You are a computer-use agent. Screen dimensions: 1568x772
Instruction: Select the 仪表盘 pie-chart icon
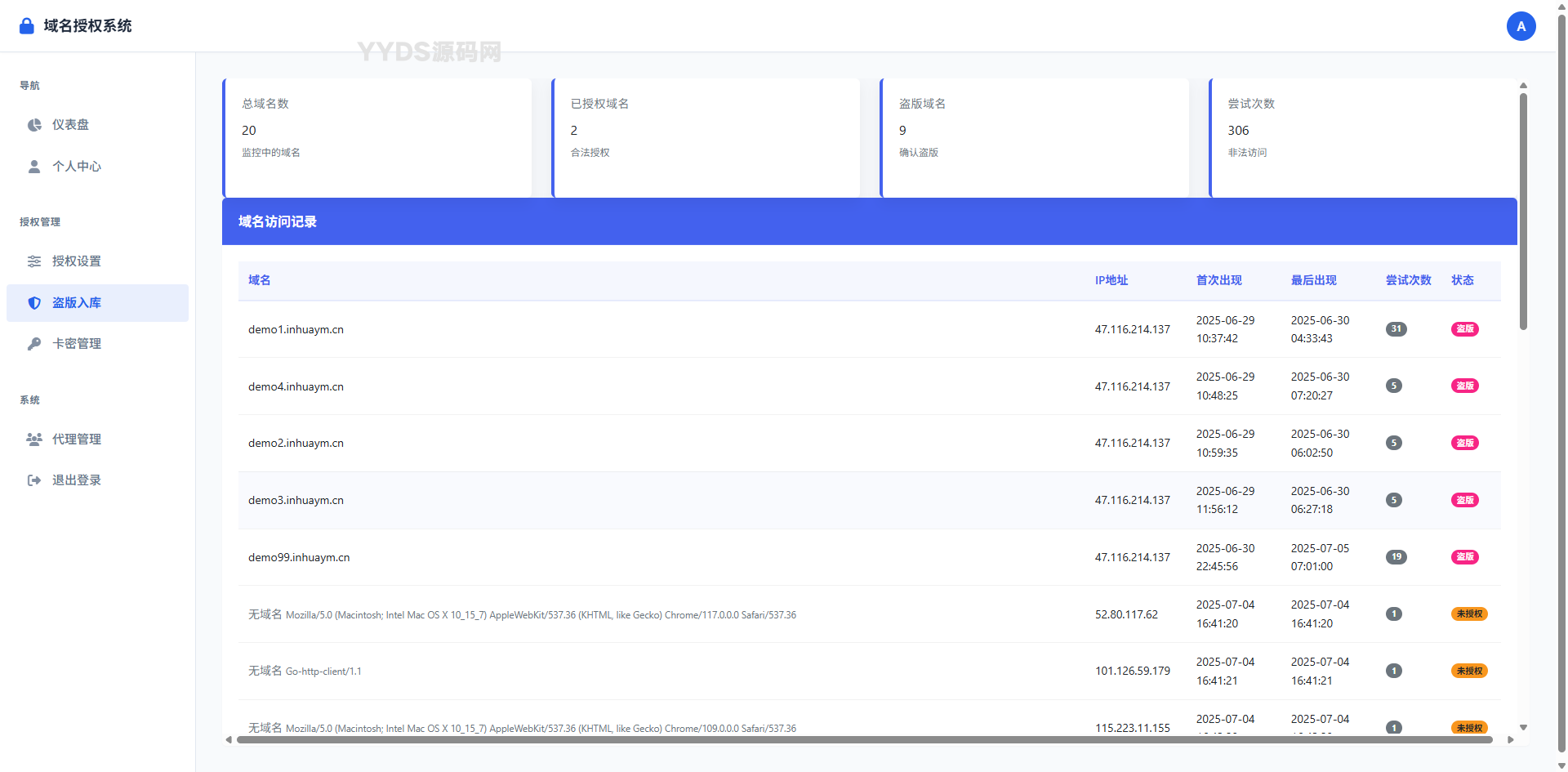tap(33, 124)
